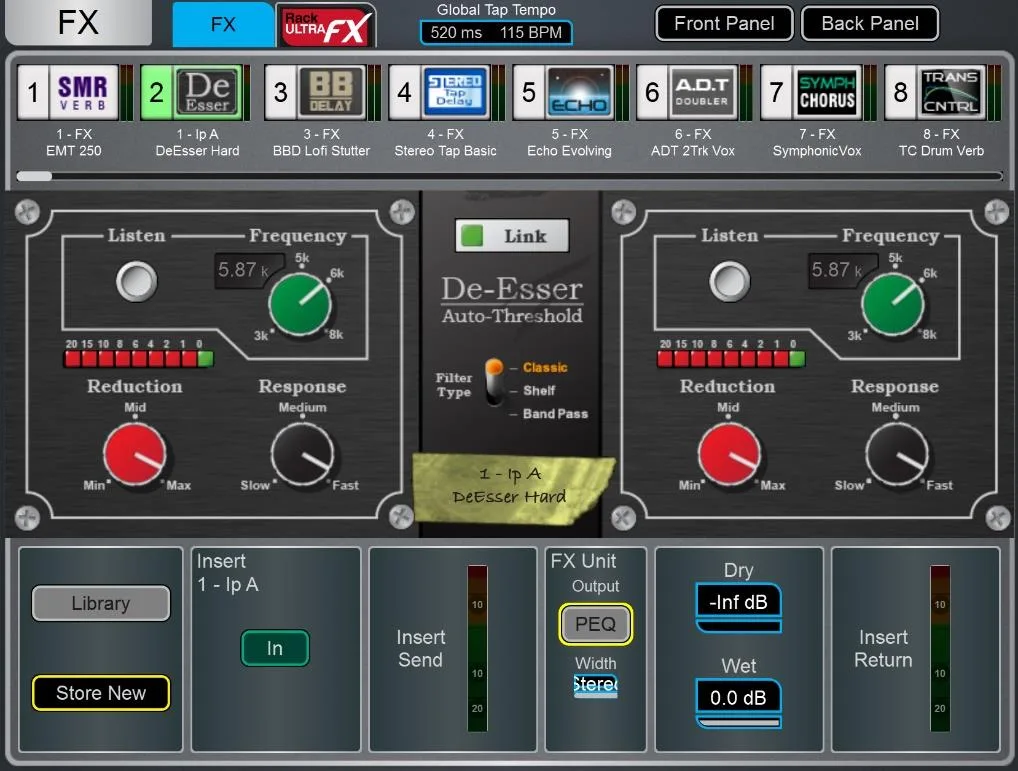Open the Front Panel view
Viewport: 1018px width, 771px height.
point(724,23)
